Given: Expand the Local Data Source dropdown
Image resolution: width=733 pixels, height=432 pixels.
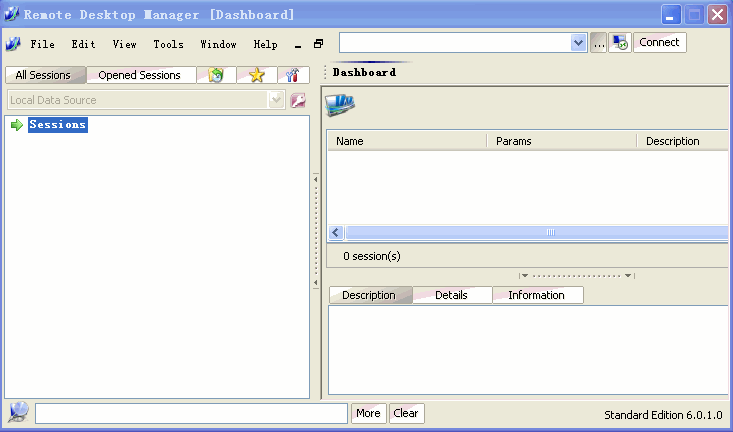Looking at the screenshot, I should coord(276,100).
